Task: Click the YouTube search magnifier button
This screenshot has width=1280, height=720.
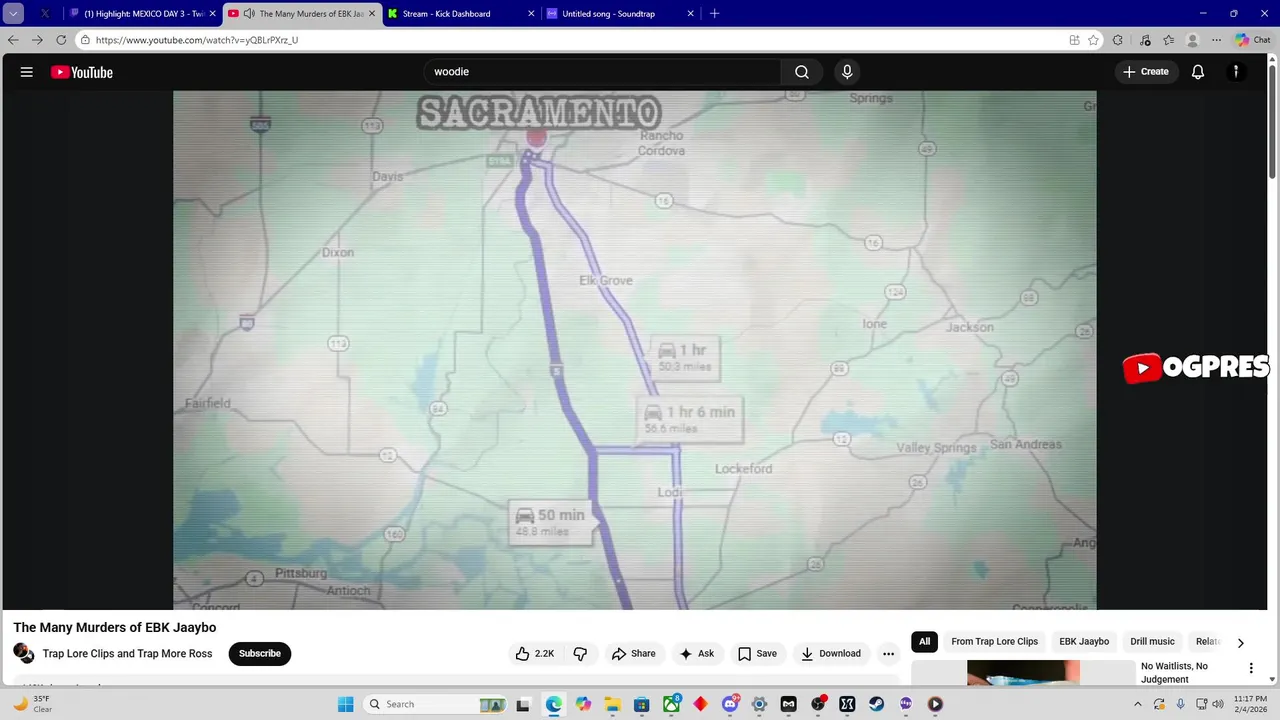Action: pyautogui.click(x=802, y=72)
